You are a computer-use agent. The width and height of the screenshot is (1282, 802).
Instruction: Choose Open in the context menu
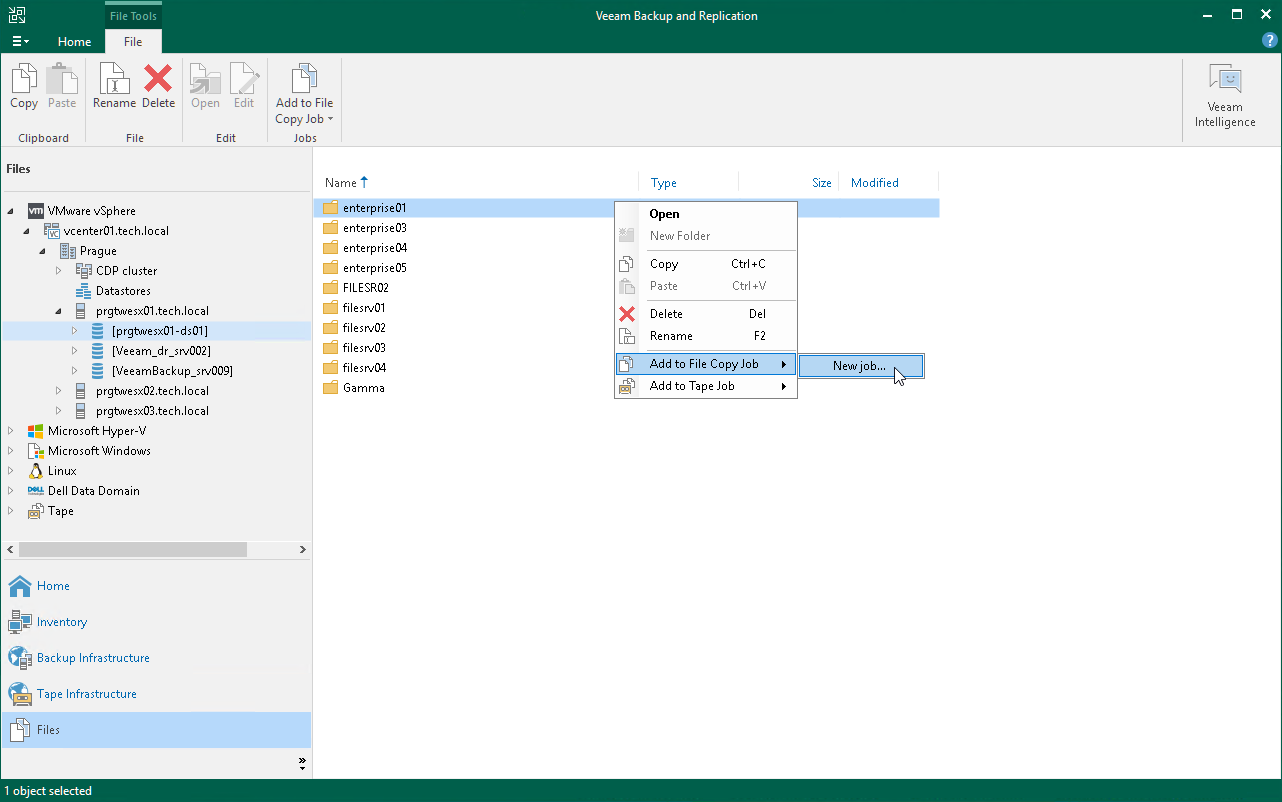(x=706, y=214)
